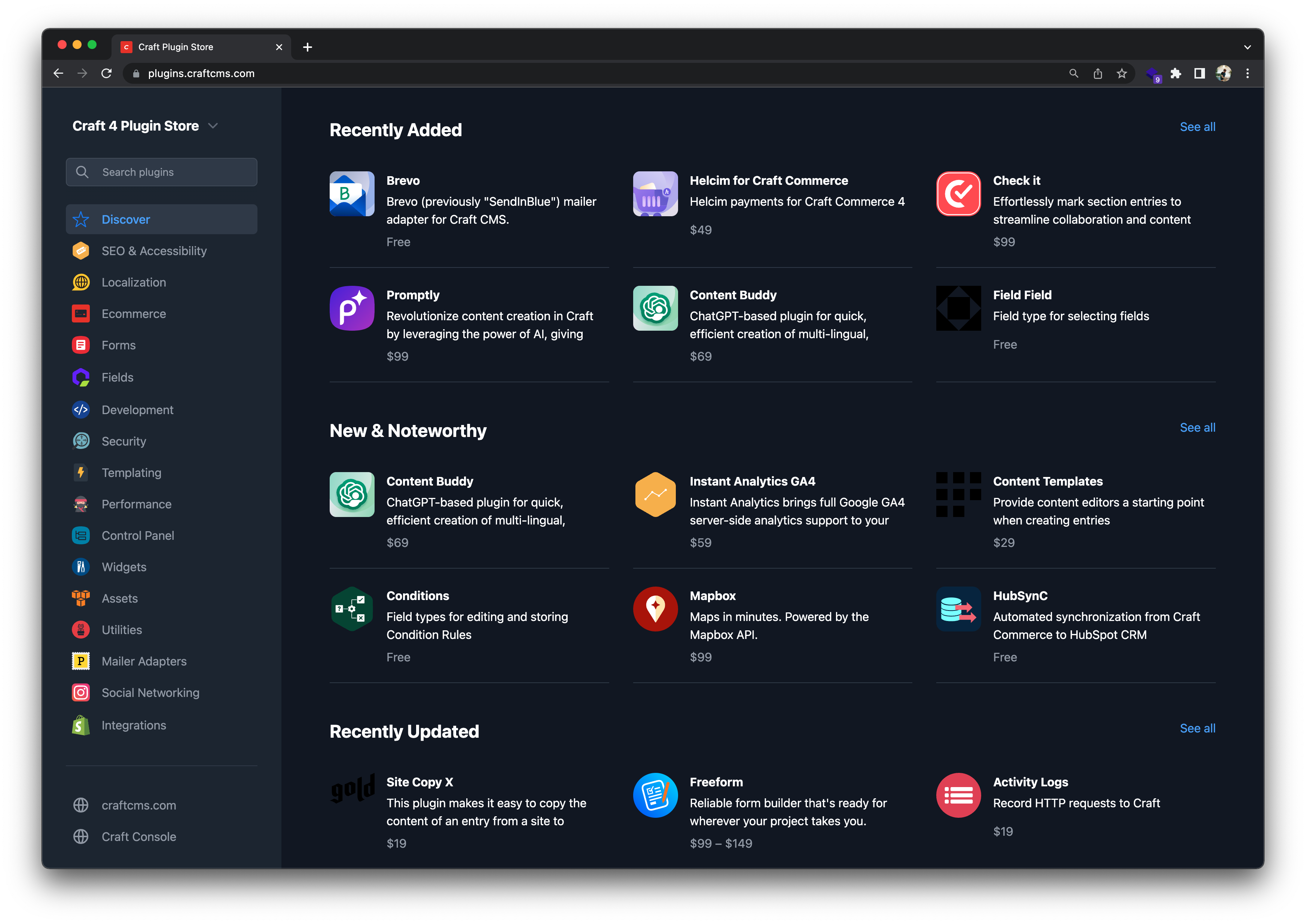This screenshot has width=1306, height=924.
Task: Click the Utilities red icon
Action: tap(81, 630)
